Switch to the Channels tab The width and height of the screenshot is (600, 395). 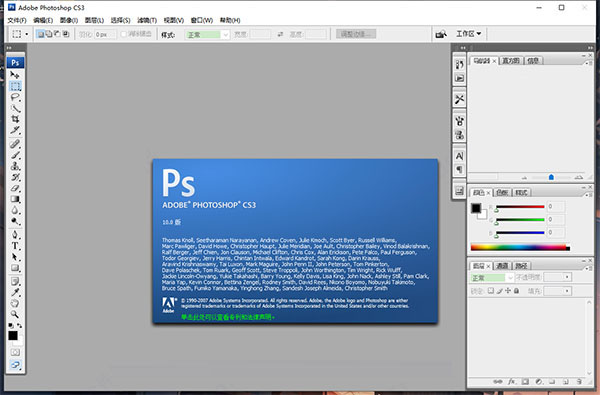coord(502,266)
